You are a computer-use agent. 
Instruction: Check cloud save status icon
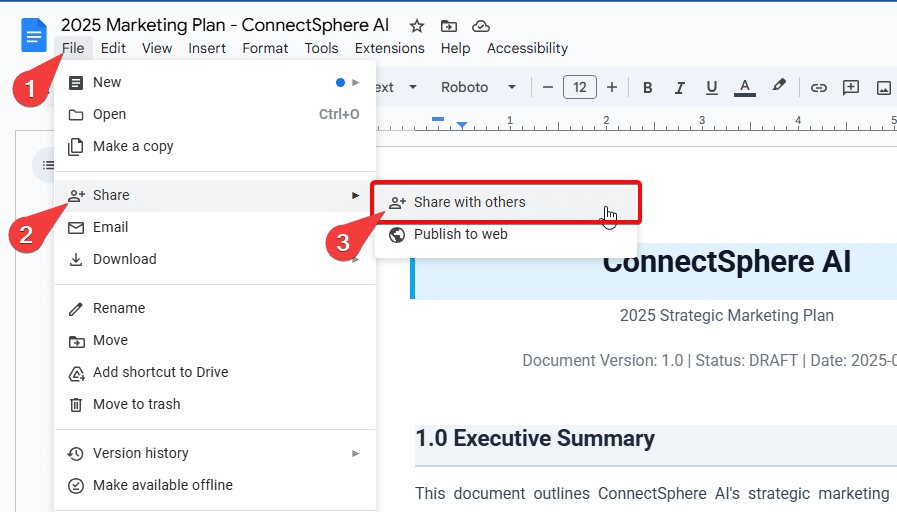point(481,26)
